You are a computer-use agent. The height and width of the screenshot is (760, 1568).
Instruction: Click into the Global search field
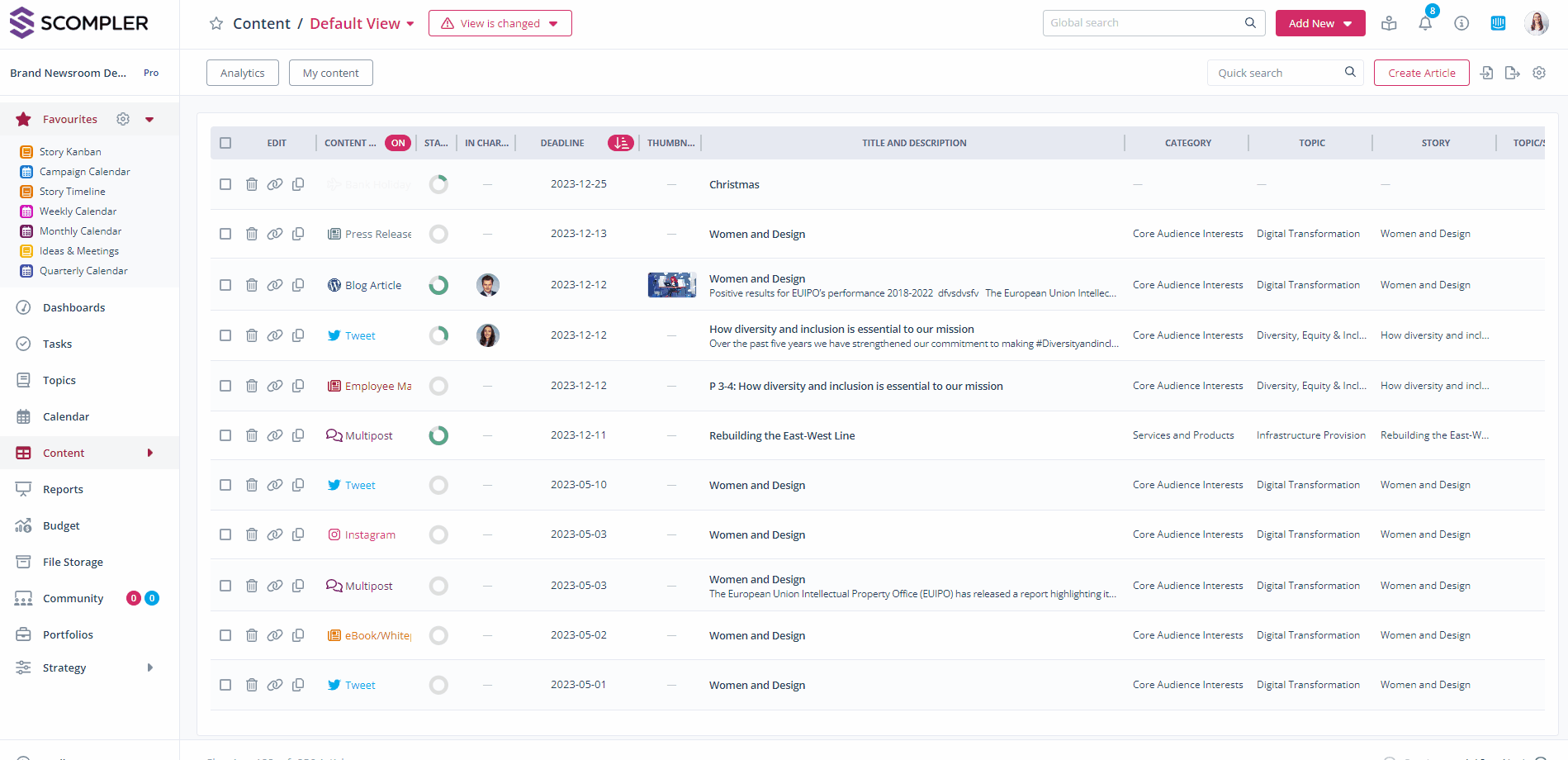point(1144,23)
